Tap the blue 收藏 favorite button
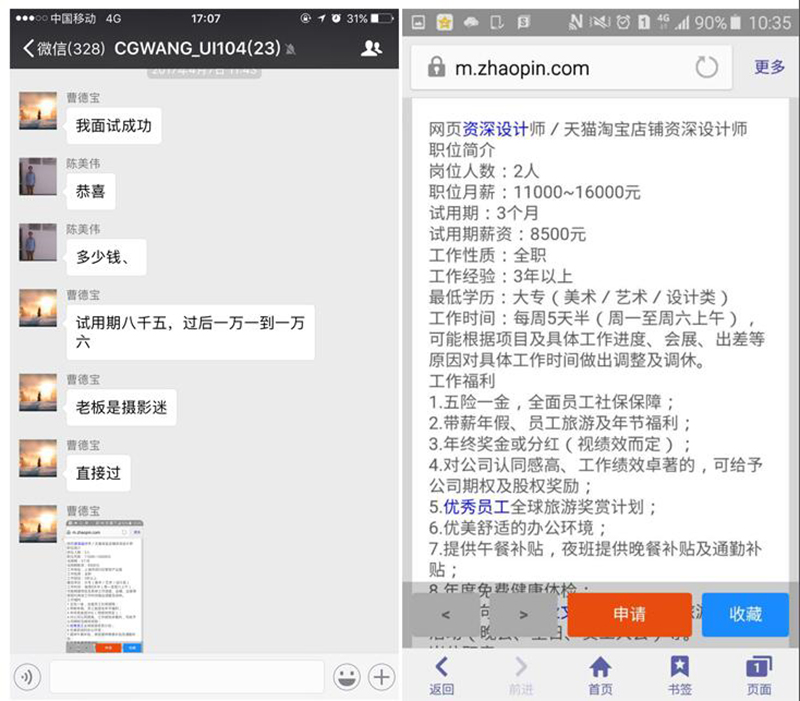Image resolution: width=800 pixels, height=701 pixels. tap(745, 614)
